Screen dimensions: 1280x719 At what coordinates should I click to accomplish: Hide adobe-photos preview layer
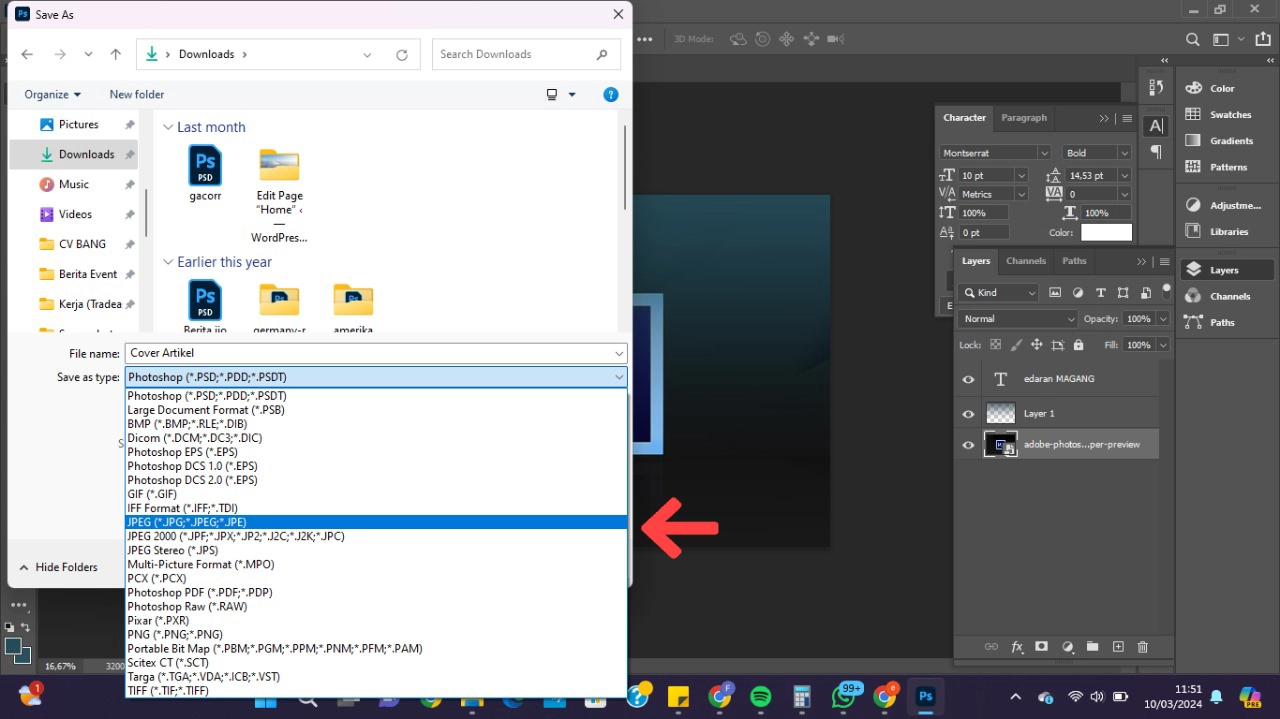(968, 446)
